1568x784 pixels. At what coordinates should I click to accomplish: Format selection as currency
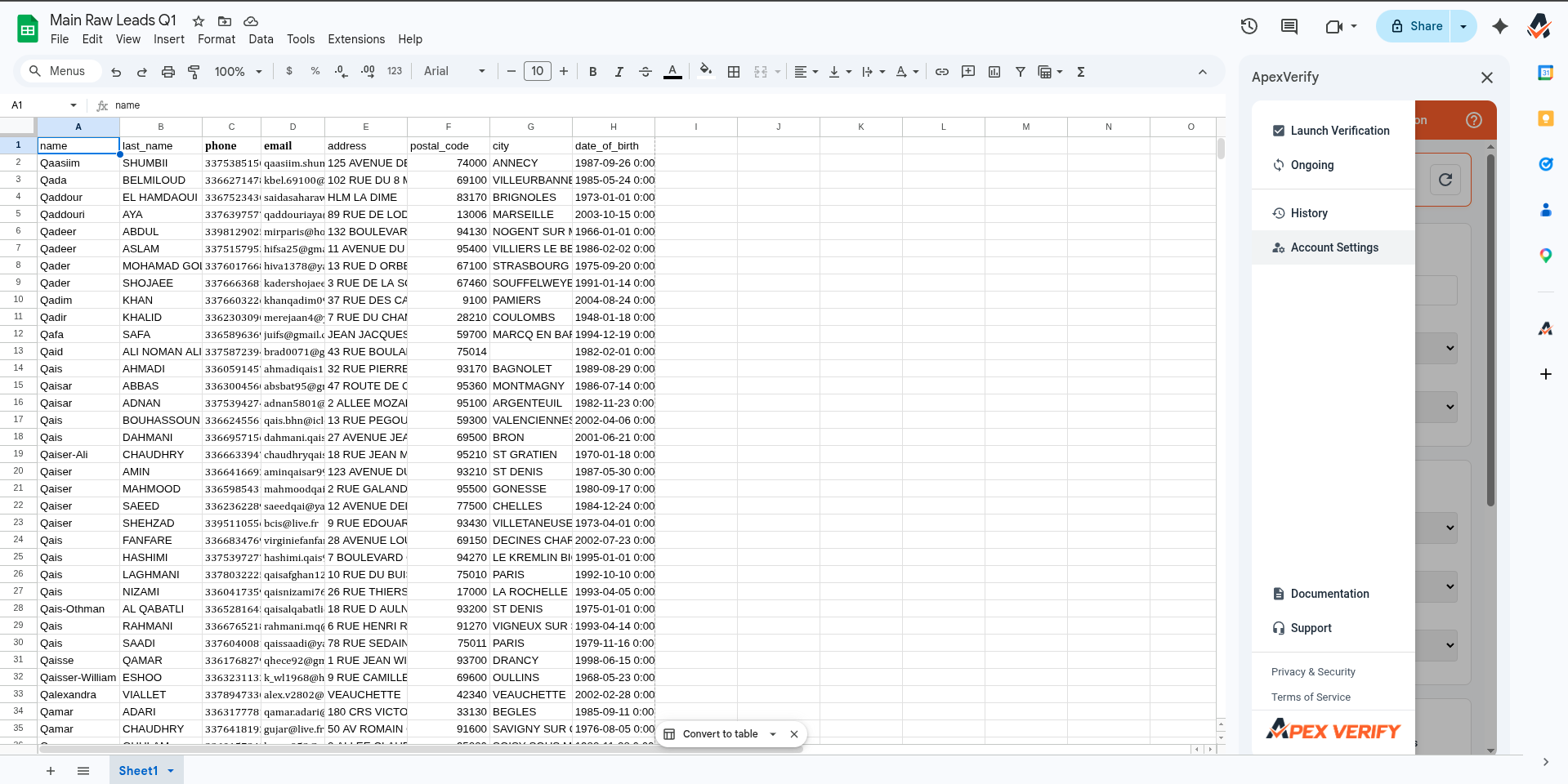click(288, 72)
